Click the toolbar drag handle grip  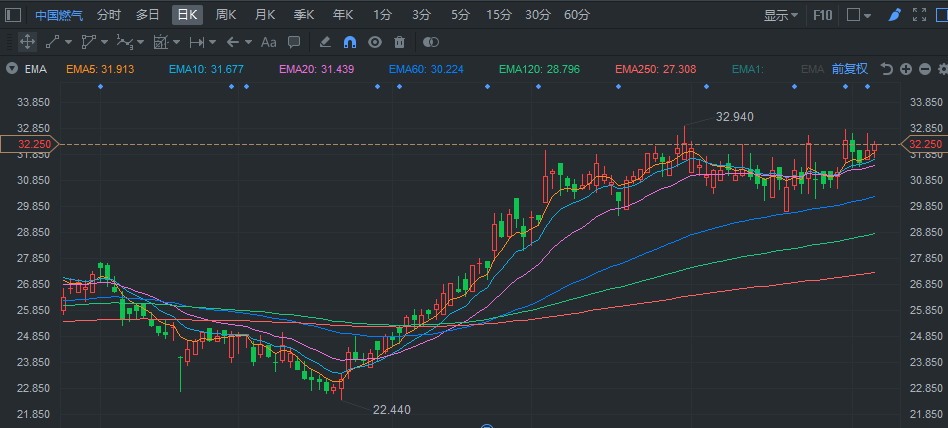[x=8, y=42]
